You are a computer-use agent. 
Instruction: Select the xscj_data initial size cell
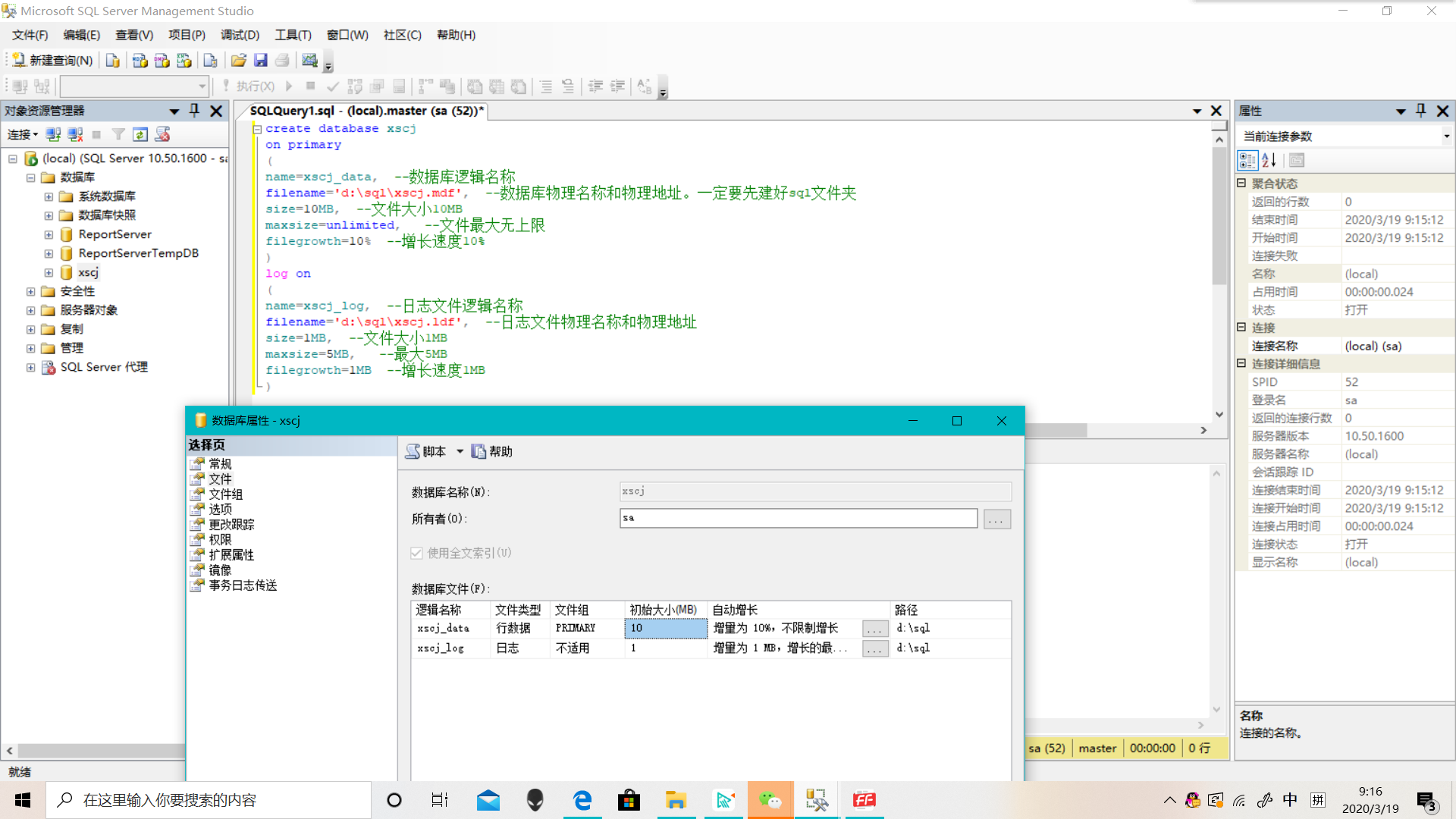click(x=666, y=628)
